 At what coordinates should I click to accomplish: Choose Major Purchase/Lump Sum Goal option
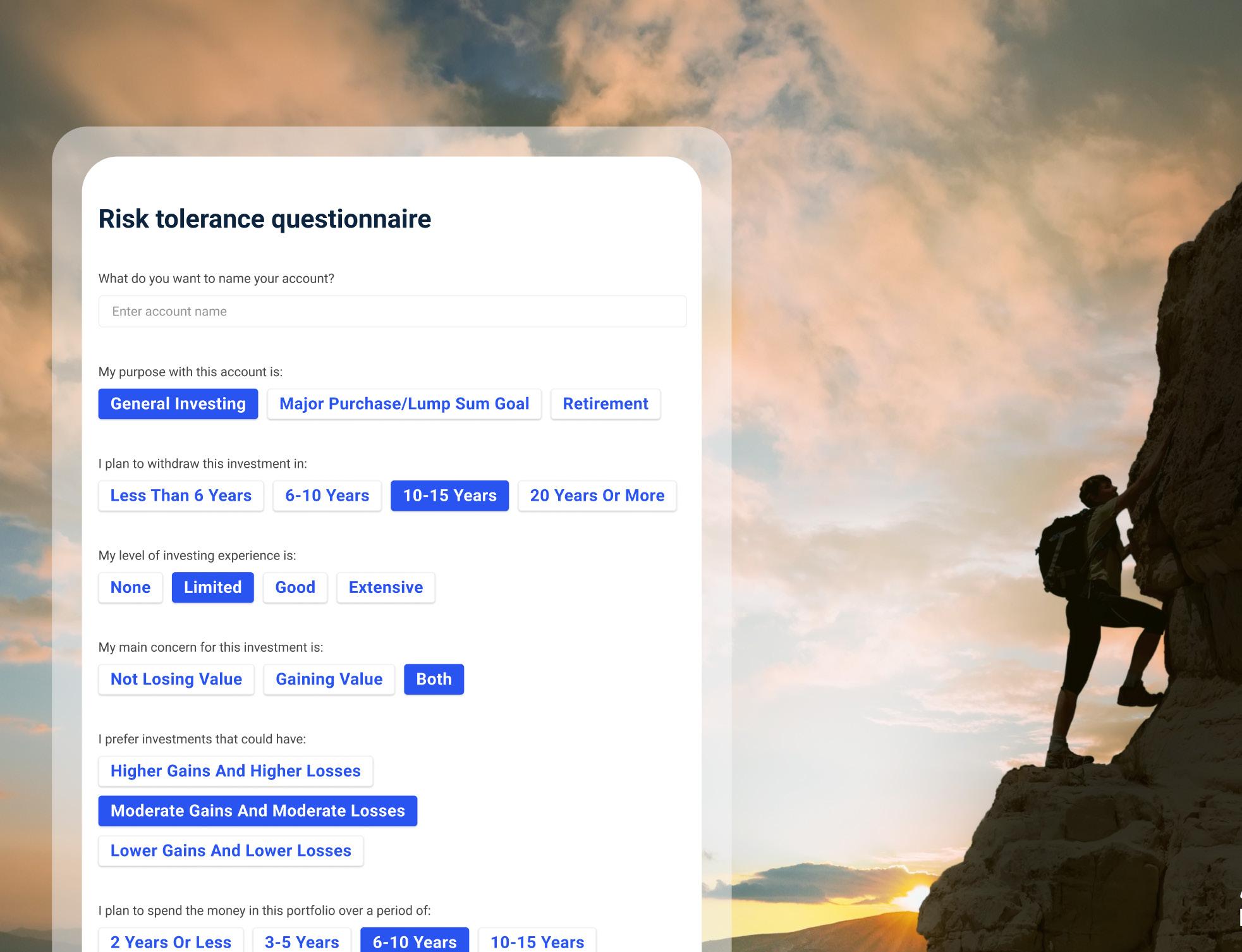[x=404, y=404]
